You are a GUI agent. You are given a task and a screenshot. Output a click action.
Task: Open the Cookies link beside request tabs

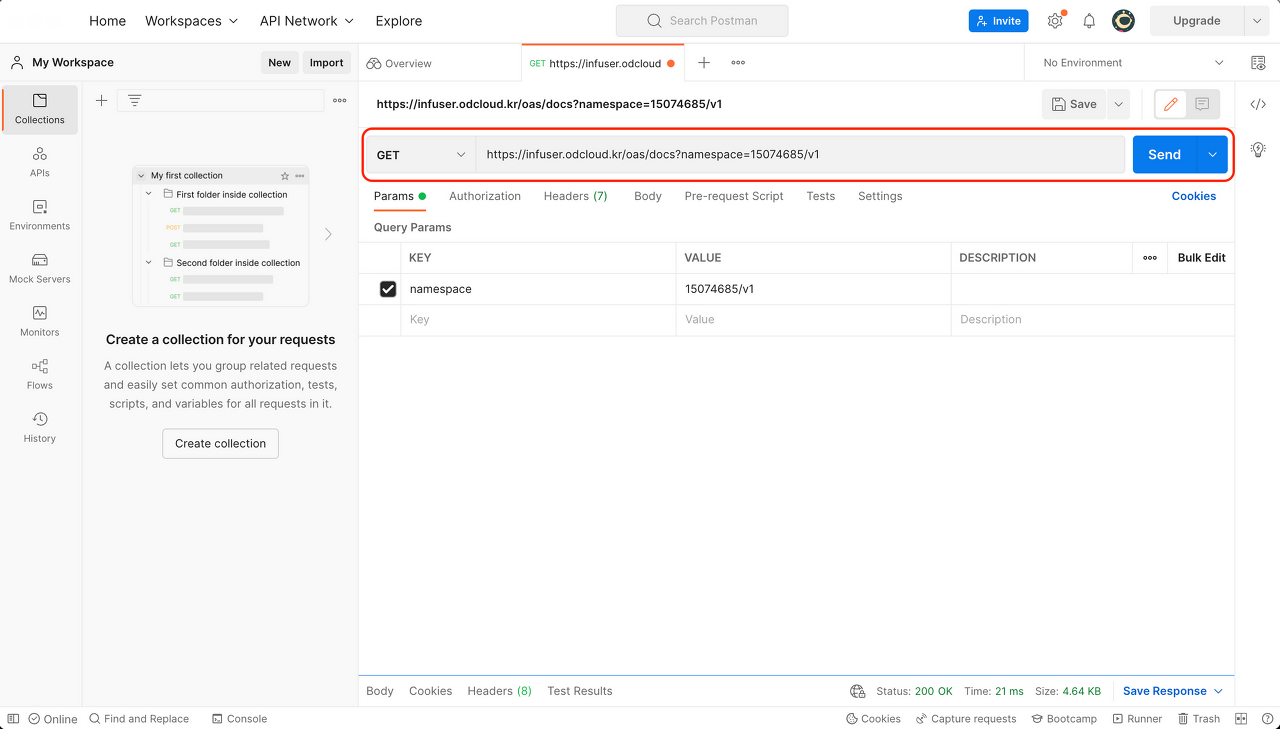[1194, 196]
